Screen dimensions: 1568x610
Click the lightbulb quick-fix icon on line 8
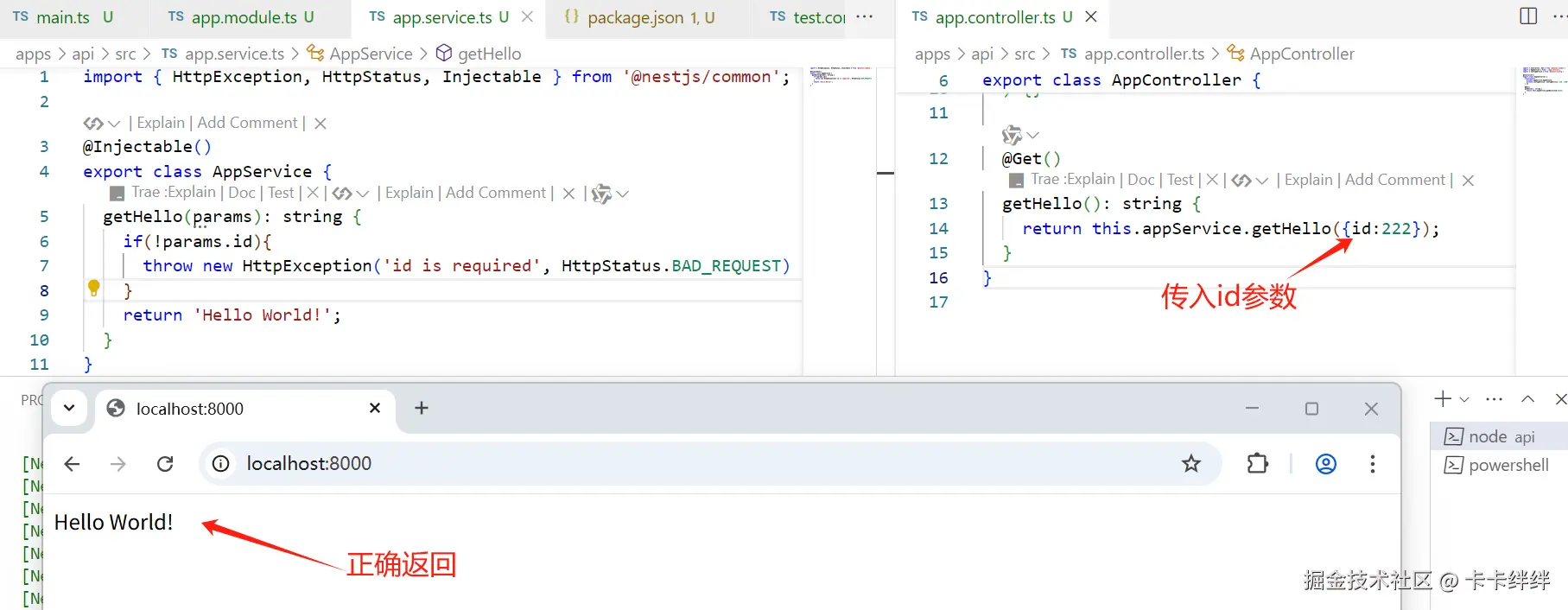(x=93, y=289)
